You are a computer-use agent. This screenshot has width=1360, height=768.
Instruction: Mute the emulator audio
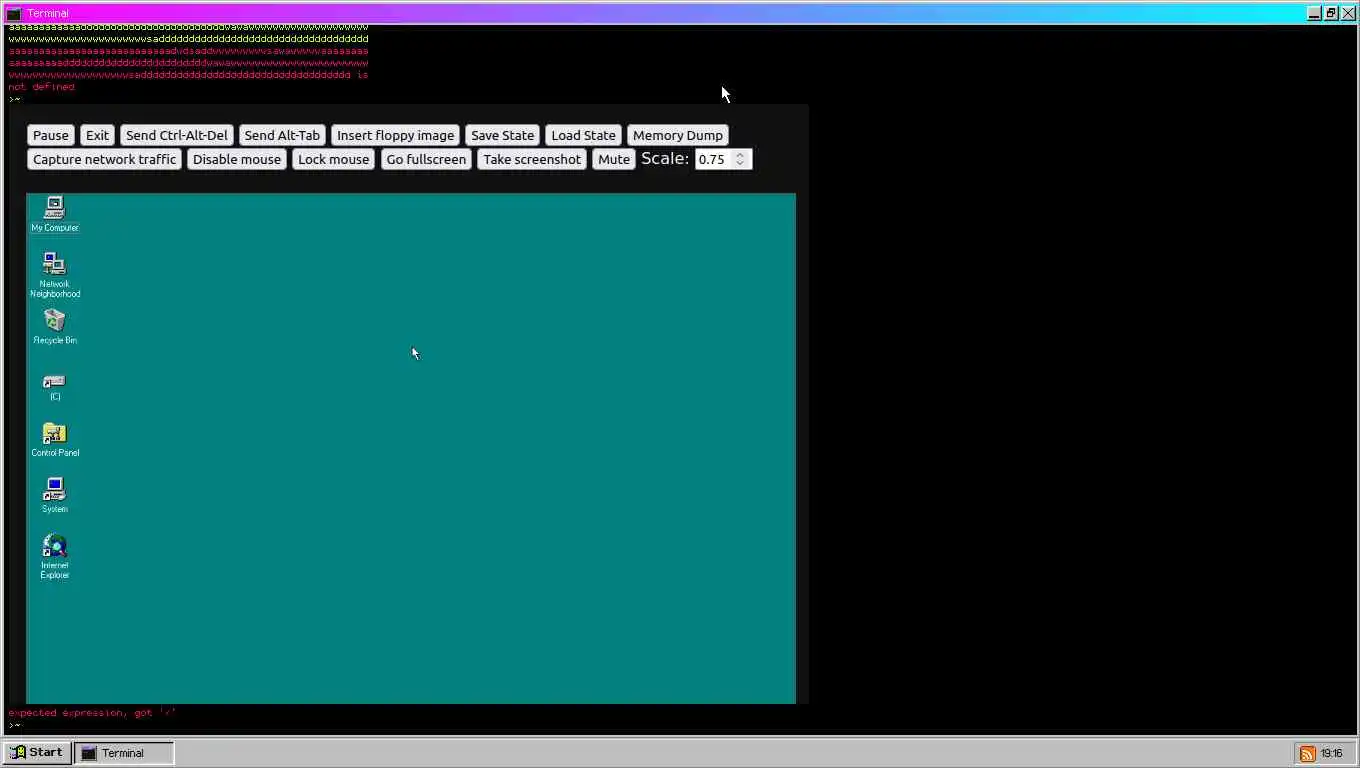613,159
